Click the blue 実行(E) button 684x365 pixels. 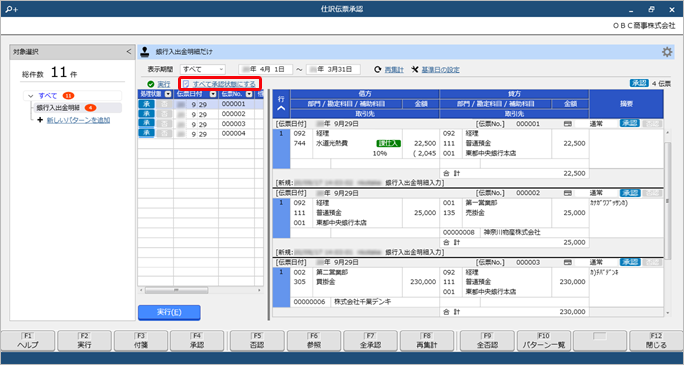point(169,312)
